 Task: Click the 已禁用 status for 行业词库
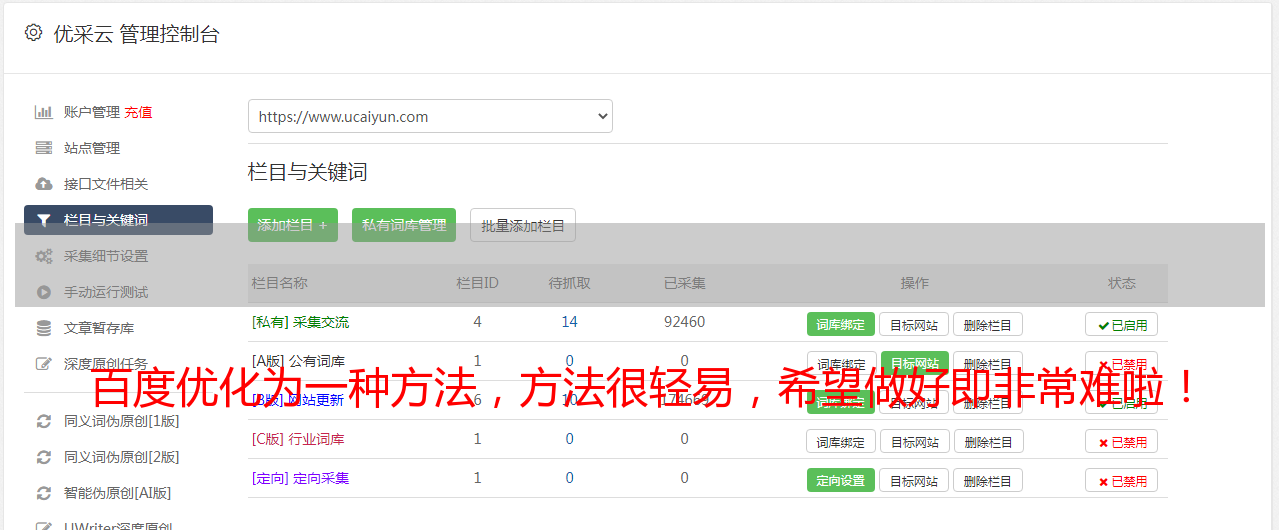(x=1122, y=441)
